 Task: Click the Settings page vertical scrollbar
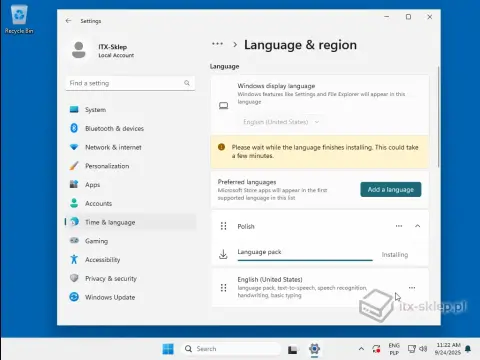[x=438, y=117]
